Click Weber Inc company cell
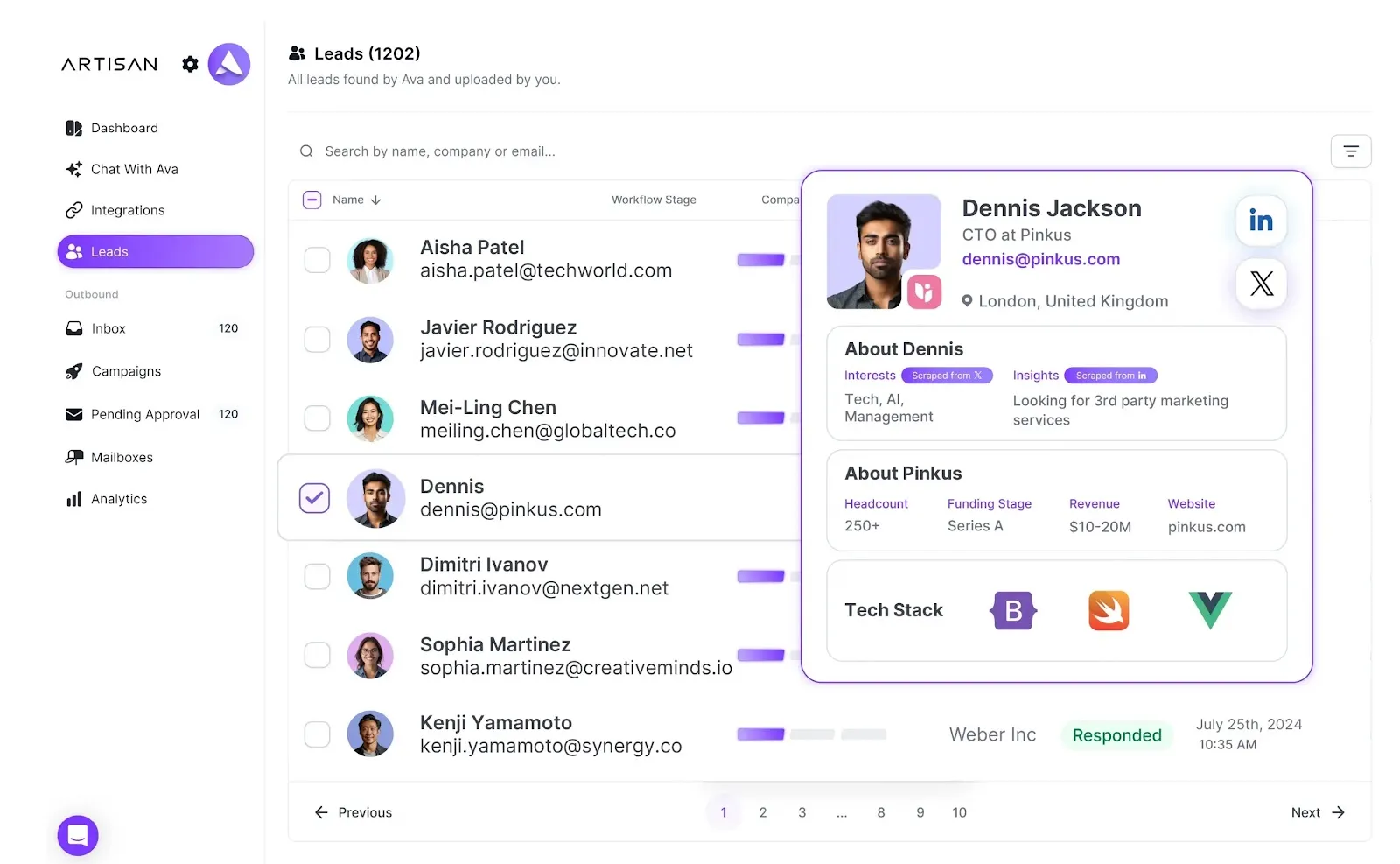This screenshot has width=1400, height=864. (x=993, y=734)
